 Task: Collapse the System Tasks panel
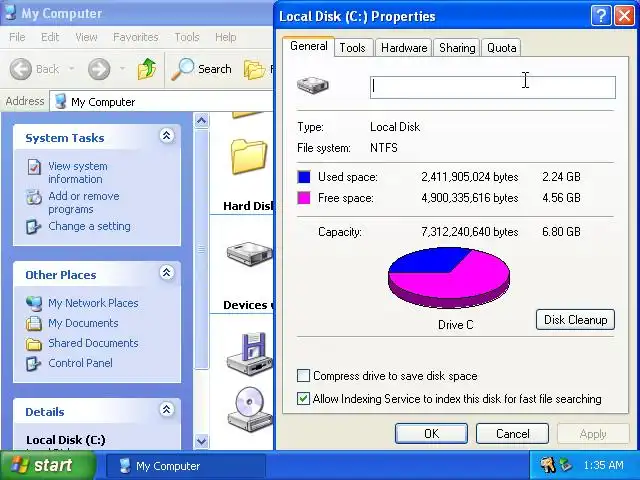tap(167, 136)
